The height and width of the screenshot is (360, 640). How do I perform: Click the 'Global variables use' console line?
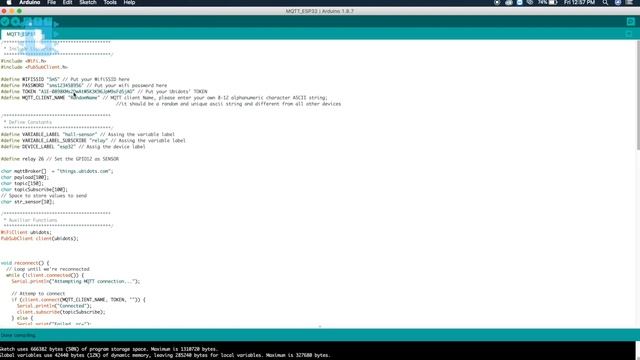tap(165, 355)
